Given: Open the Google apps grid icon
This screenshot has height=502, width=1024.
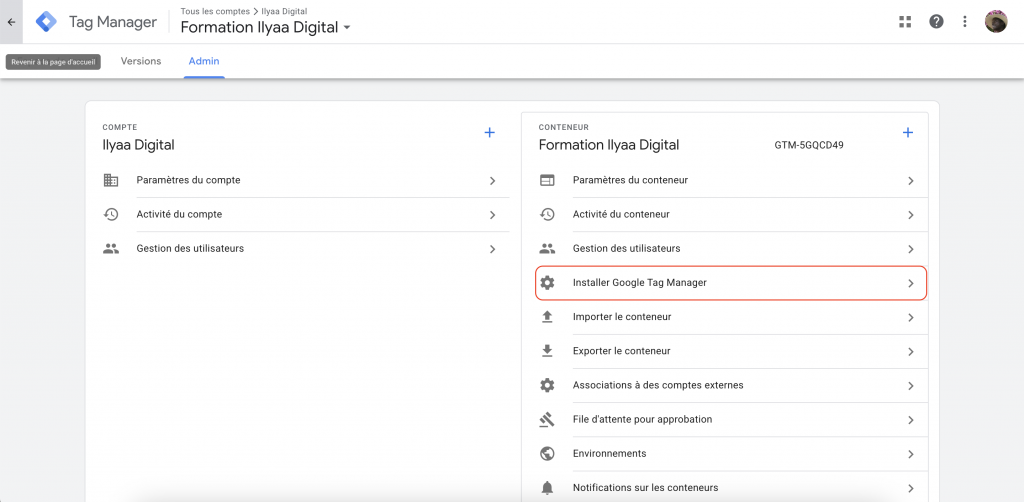Looking at the screenshot, I should [x=904, y=22].
